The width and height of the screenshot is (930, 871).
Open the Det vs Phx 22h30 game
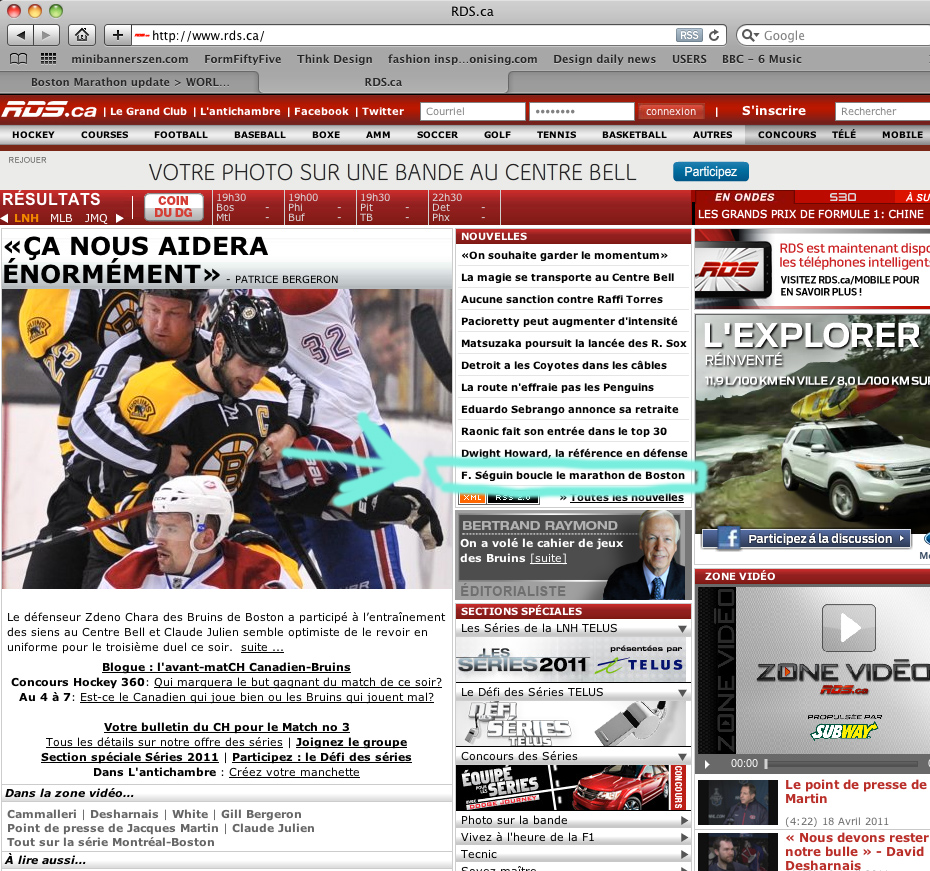464,208
